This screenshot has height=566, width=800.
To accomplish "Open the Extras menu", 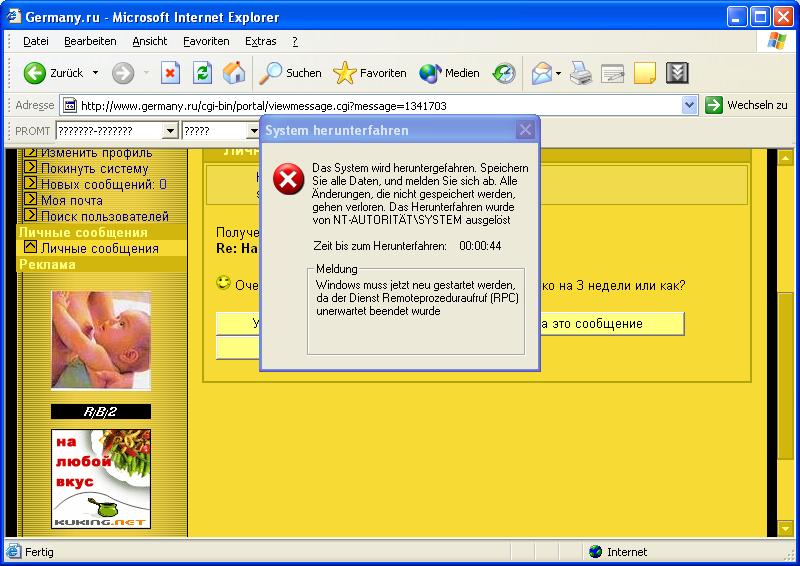I will point(260,41).
